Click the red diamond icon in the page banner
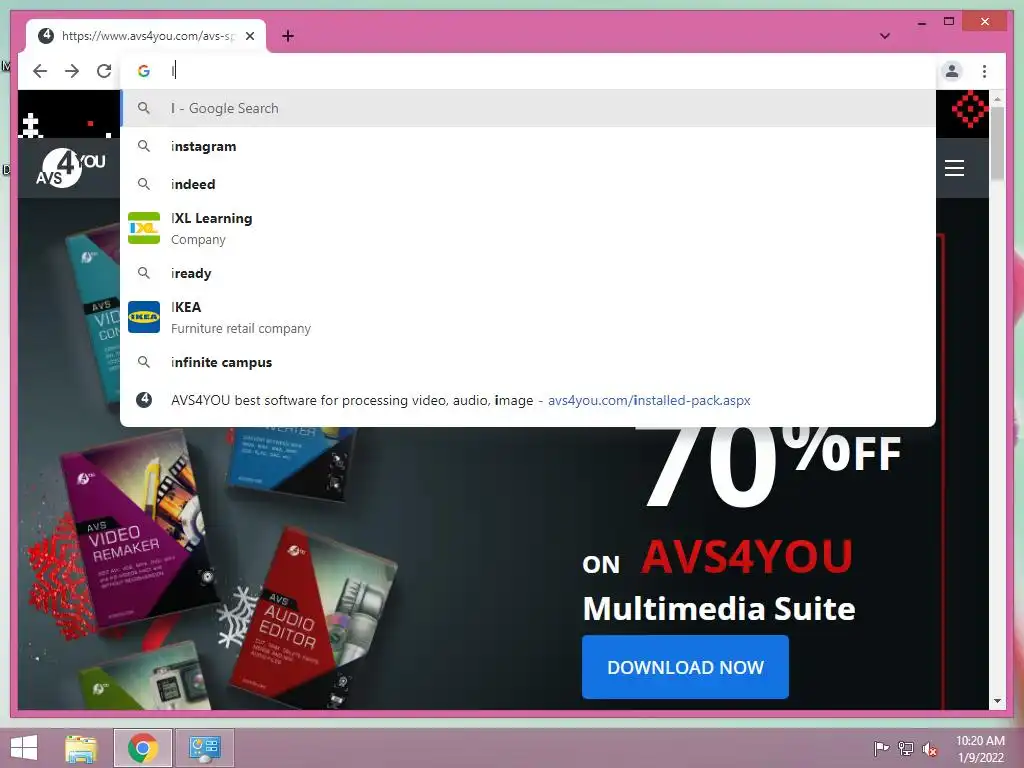This screenshot has width=1024, height=768. click(970, 109)
